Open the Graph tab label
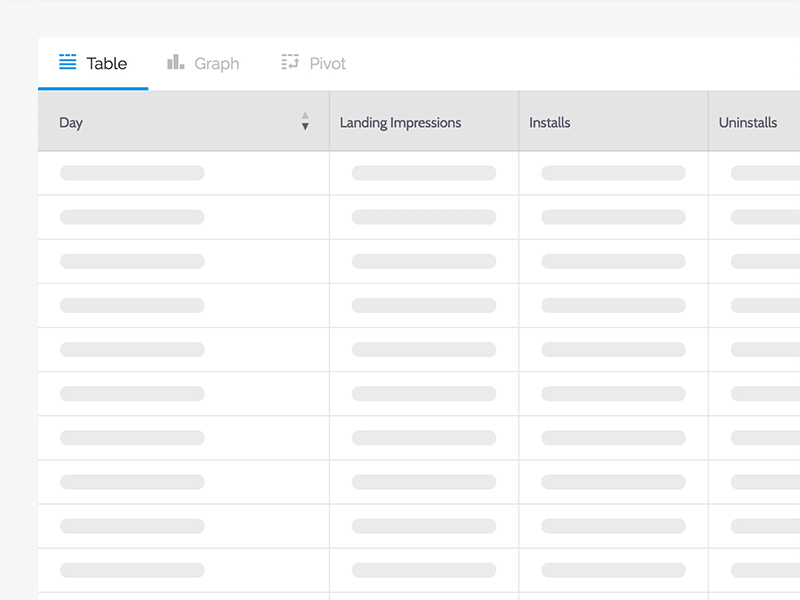This screenshot has width=800, height=600. click(x=217, y=64)
